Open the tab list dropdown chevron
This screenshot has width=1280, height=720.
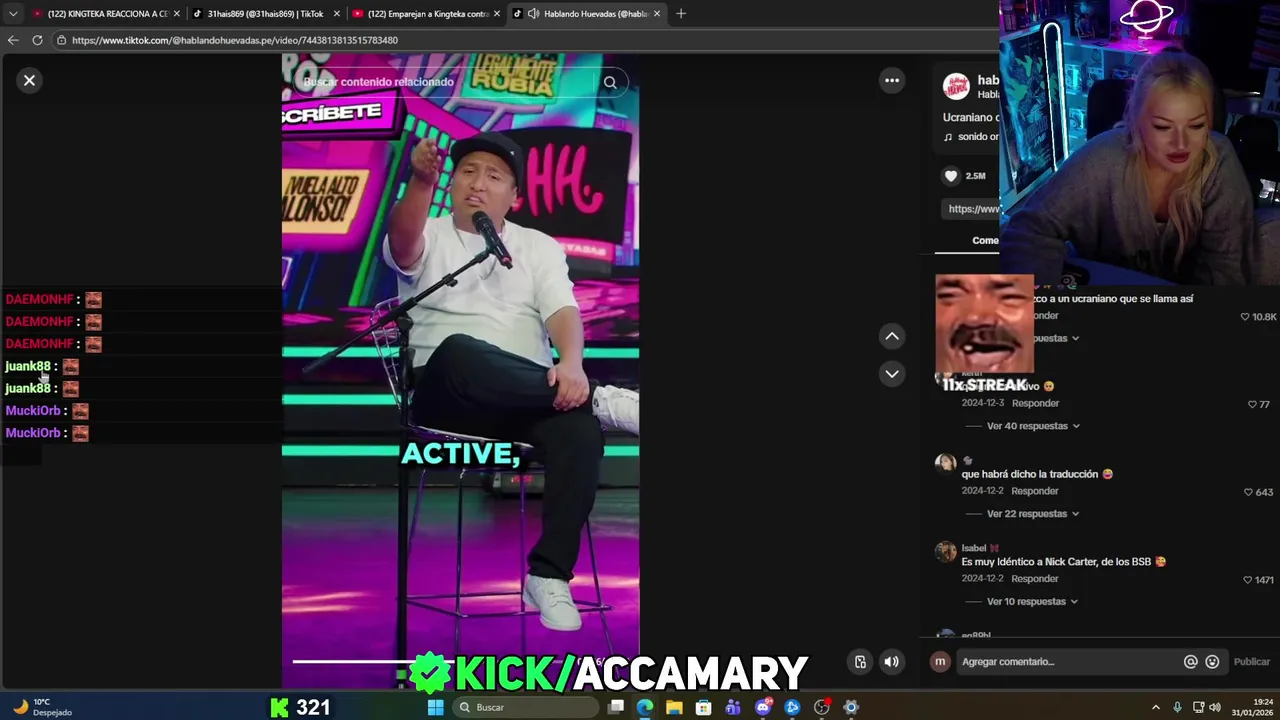[x=12, y=13]
